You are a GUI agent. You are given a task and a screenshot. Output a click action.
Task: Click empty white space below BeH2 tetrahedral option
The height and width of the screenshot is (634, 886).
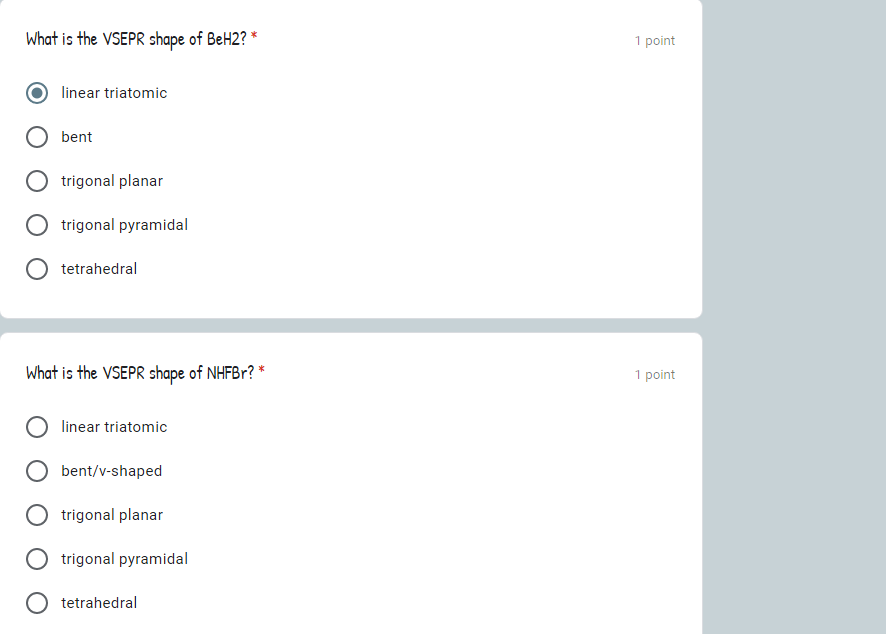point(351,298)
